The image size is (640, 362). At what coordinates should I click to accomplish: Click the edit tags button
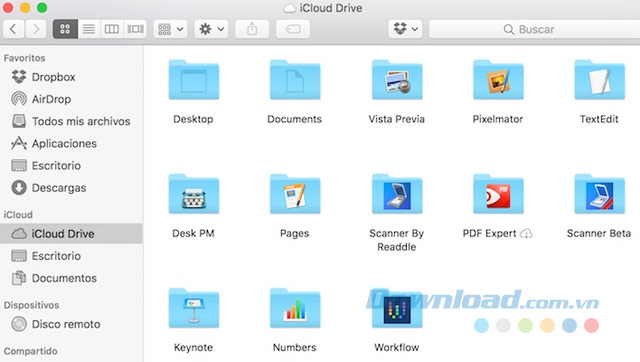293,29
